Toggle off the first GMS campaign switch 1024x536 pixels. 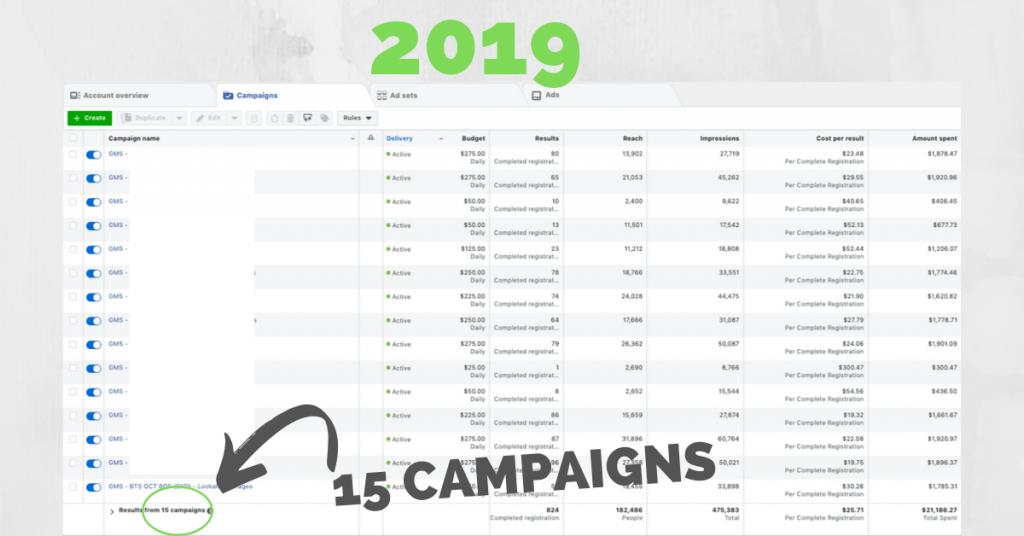click(x=94, y=155)
